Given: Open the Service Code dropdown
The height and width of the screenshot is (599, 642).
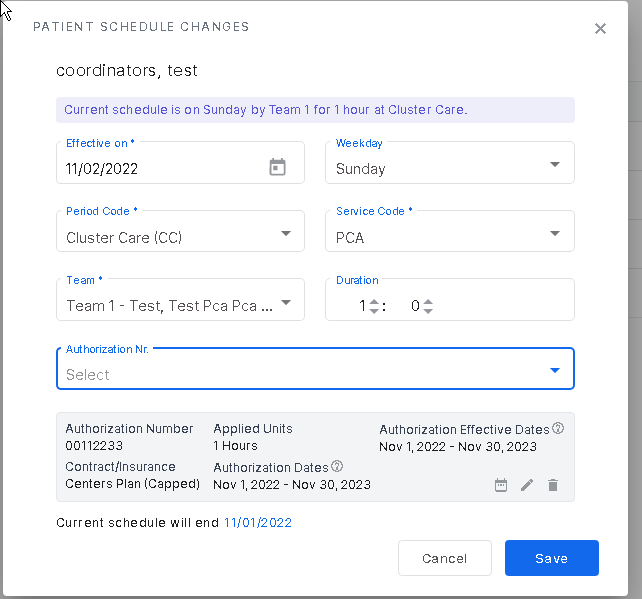Looking at the screenshot, I should 555,236.
